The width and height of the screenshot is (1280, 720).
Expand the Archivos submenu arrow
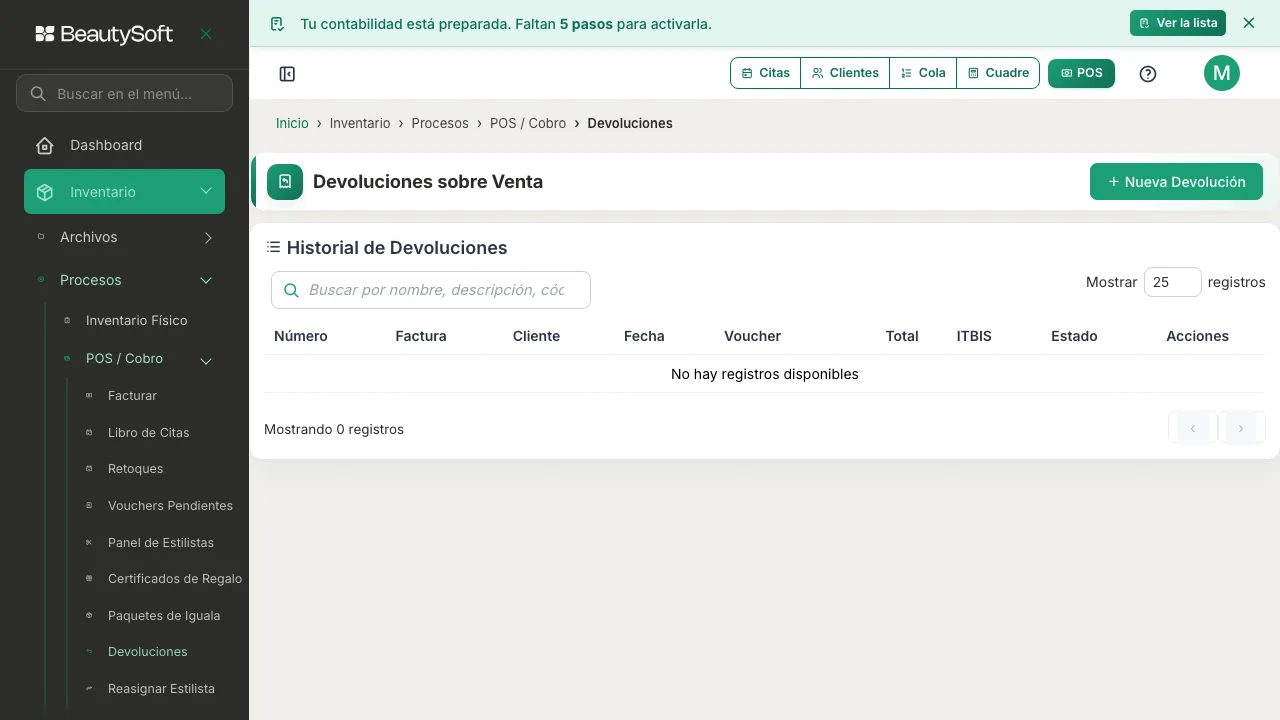click(208, 237)
